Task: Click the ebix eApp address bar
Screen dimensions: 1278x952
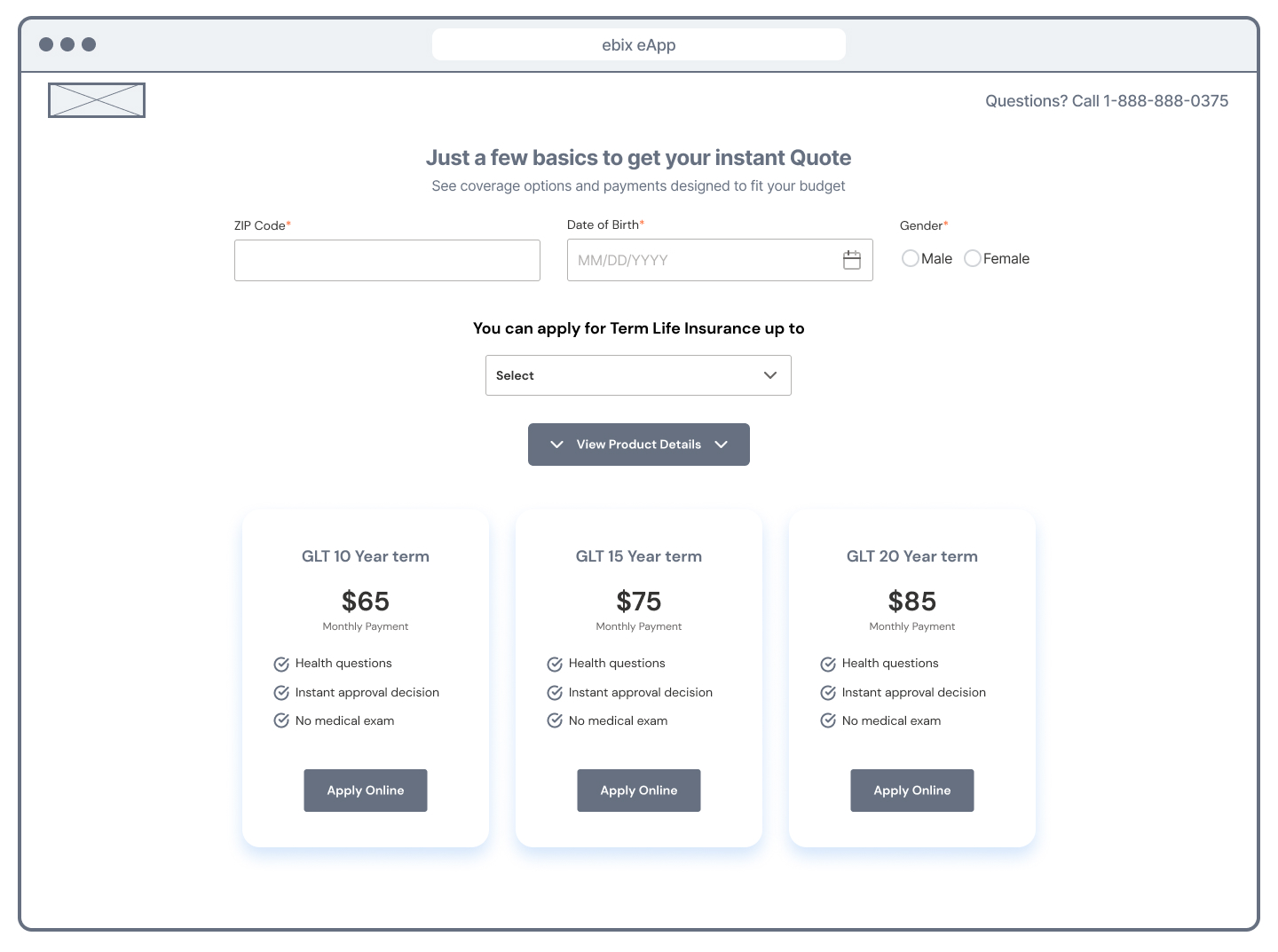Action: coord(639,44)
